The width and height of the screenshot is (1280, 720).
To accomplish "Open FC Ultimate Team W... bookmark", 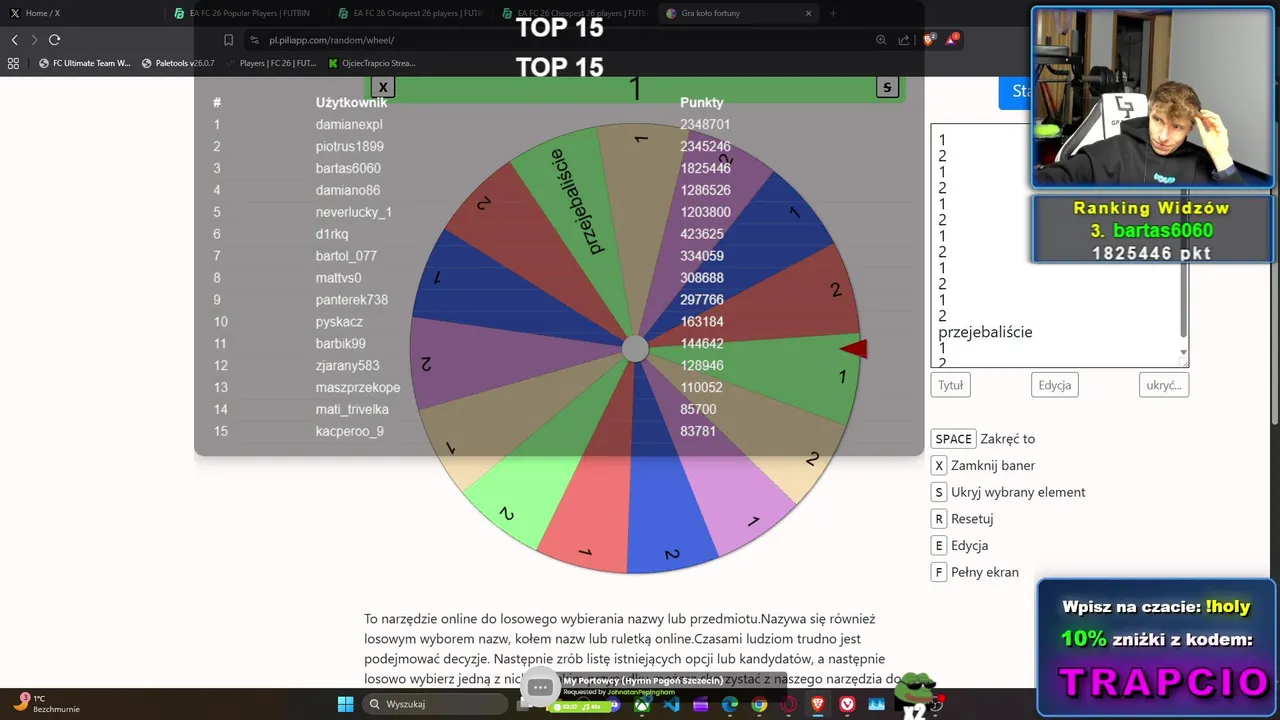I will tap(84, 63).
